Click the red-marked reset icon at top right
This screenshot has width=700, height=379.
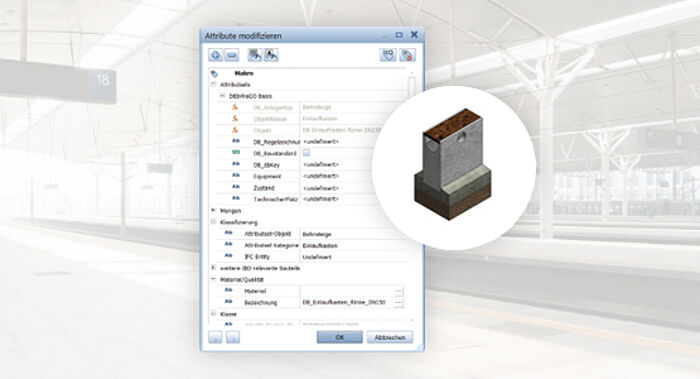pyautogui.click(x=407, y=55)
